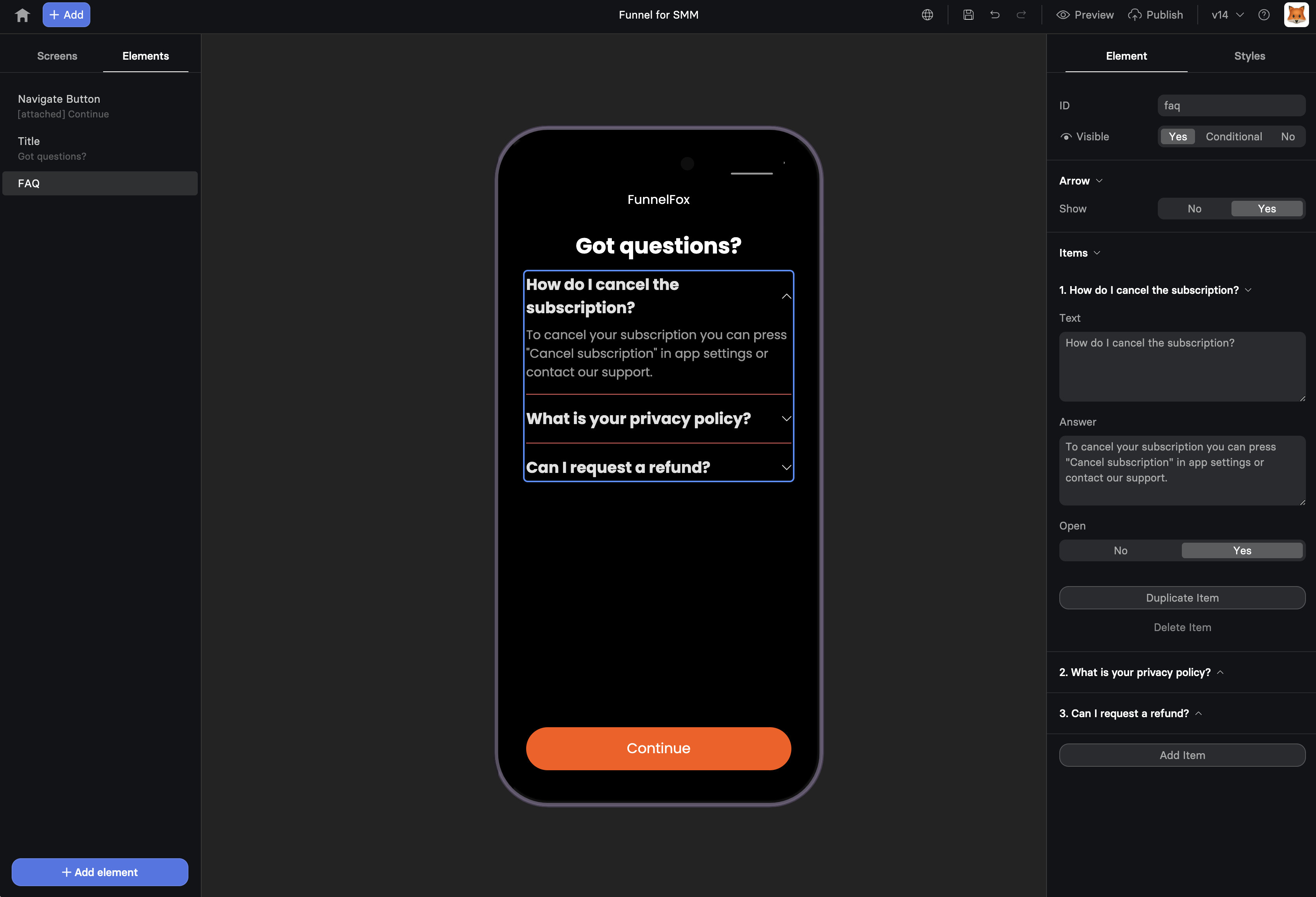The width and height of the screenshot is (1316, 897).
Task: Switch to the Styles tab
Action: (x=1250, y=56)
